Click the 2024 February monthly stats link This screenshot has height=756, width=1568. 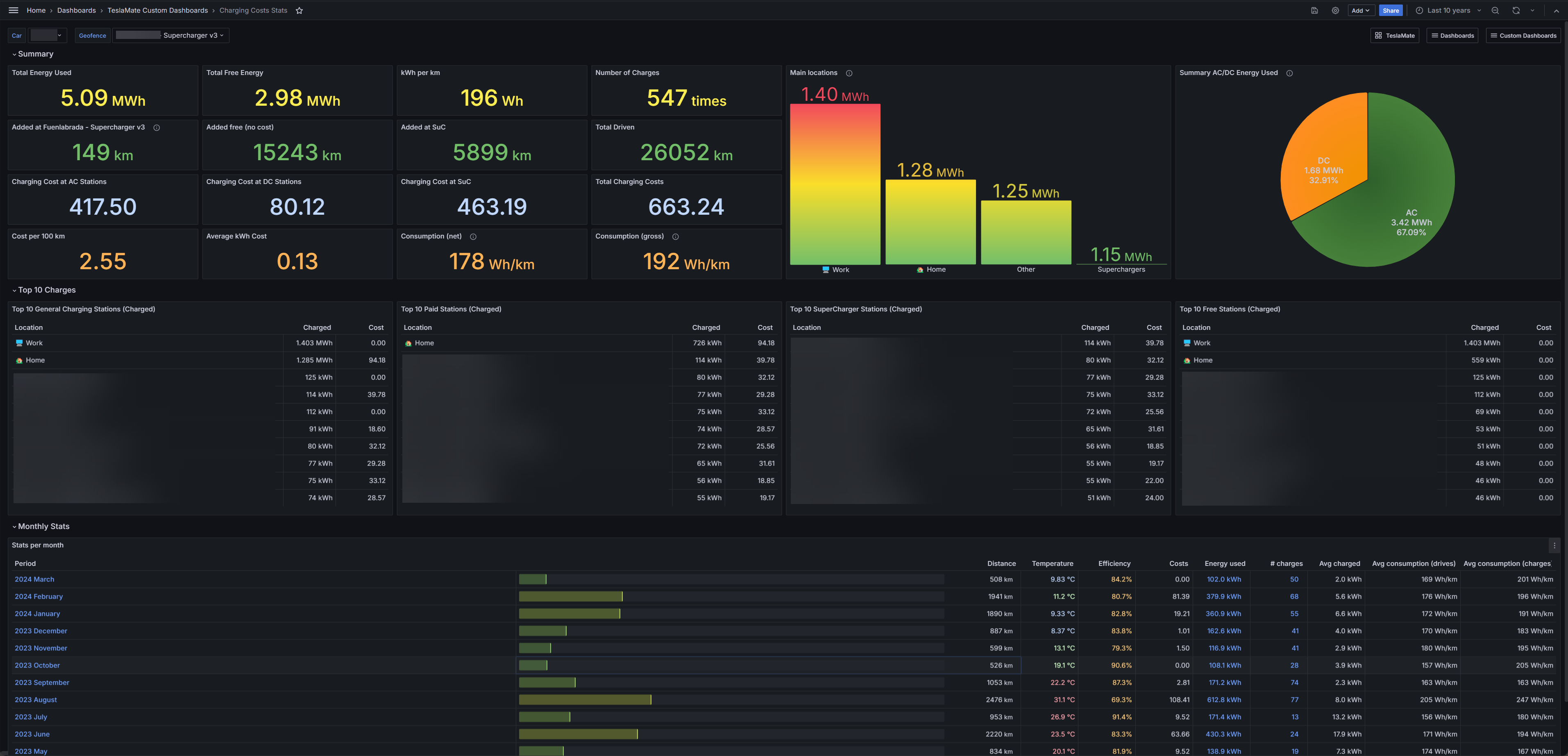(x=38, y=597)
